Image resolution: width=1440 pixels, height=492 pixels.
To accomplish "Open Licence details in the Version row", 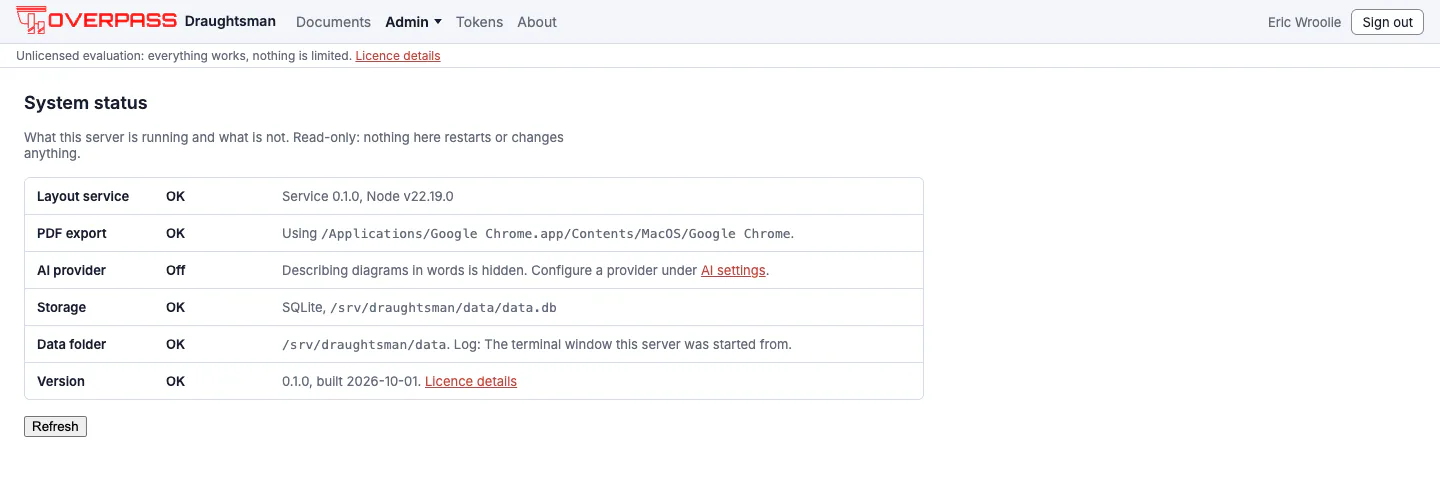I will pyautogui.click(x=471, y=381).
